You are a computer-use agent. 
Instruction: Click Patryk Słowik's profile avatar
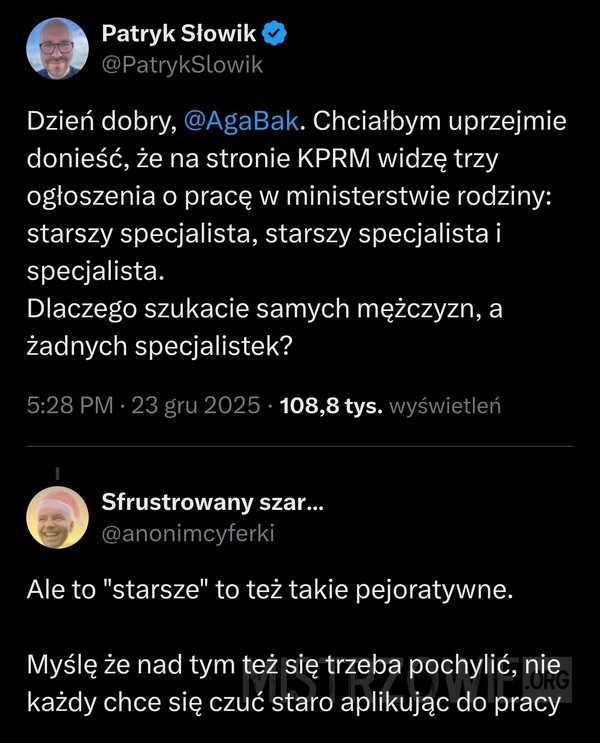coord(60,48)
